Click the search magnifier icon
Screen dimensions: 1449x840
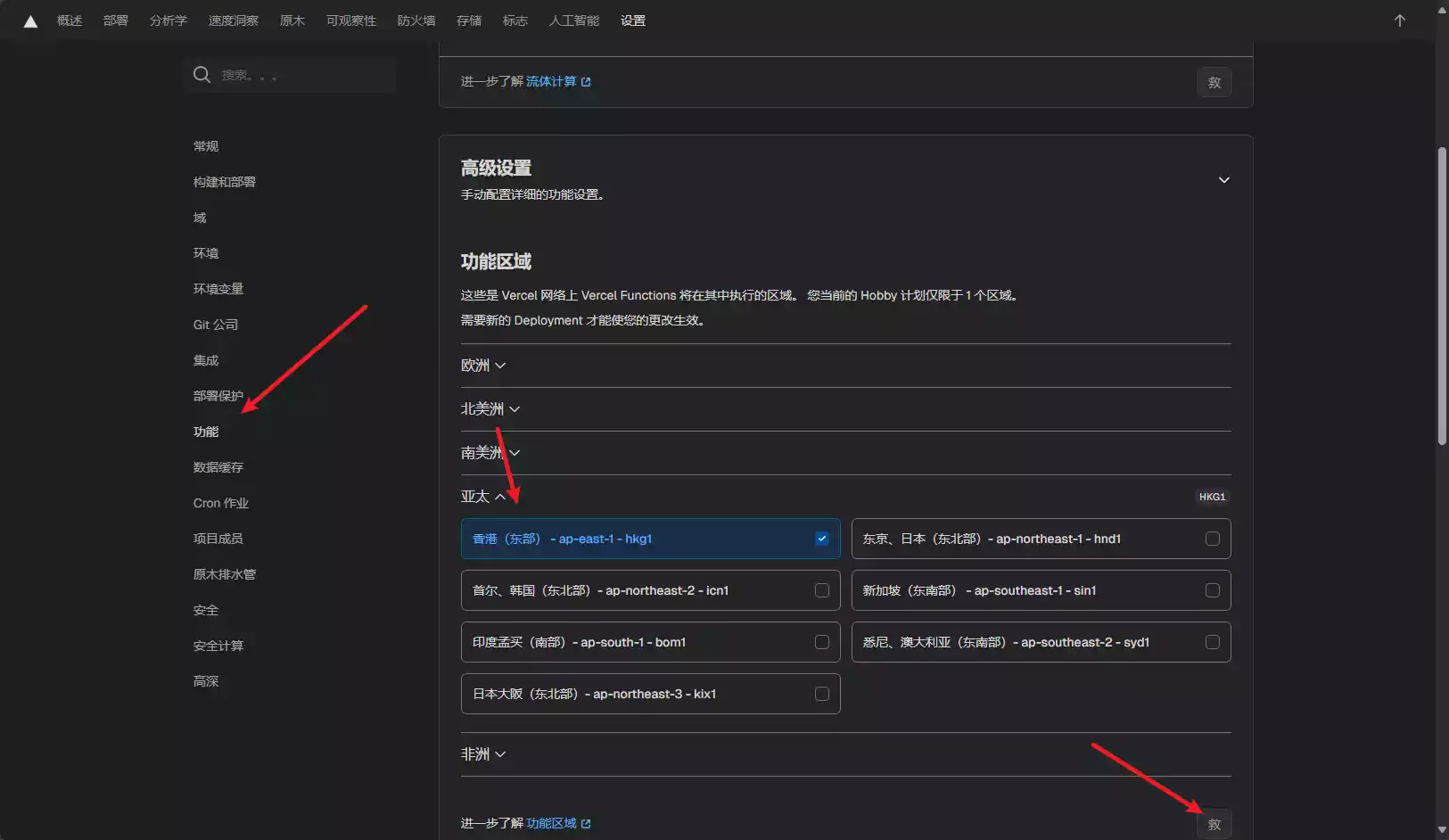[x=202, y=75]
